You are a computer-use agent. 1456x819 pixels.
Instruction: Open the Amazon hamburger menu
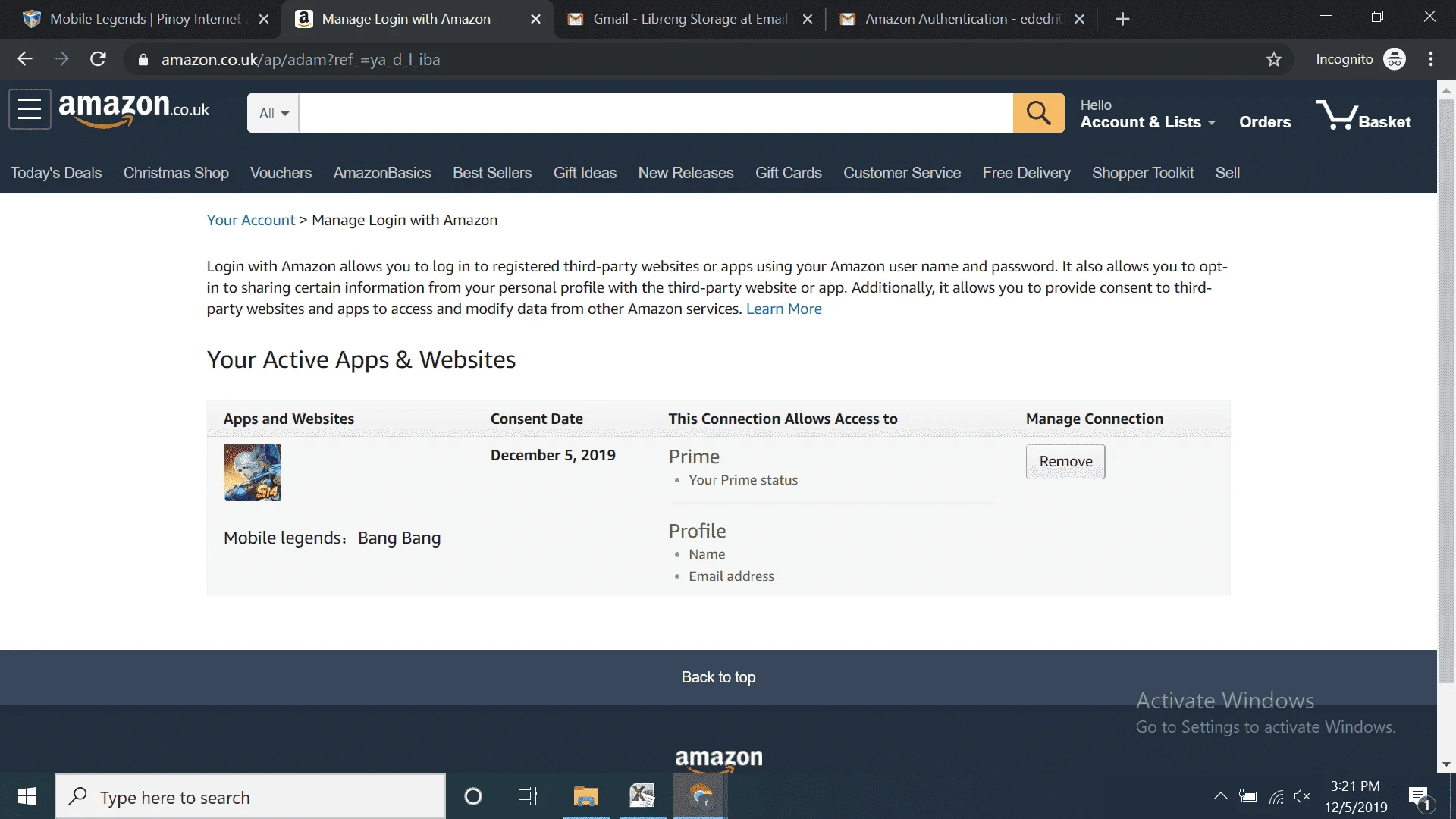coord(30,109)
